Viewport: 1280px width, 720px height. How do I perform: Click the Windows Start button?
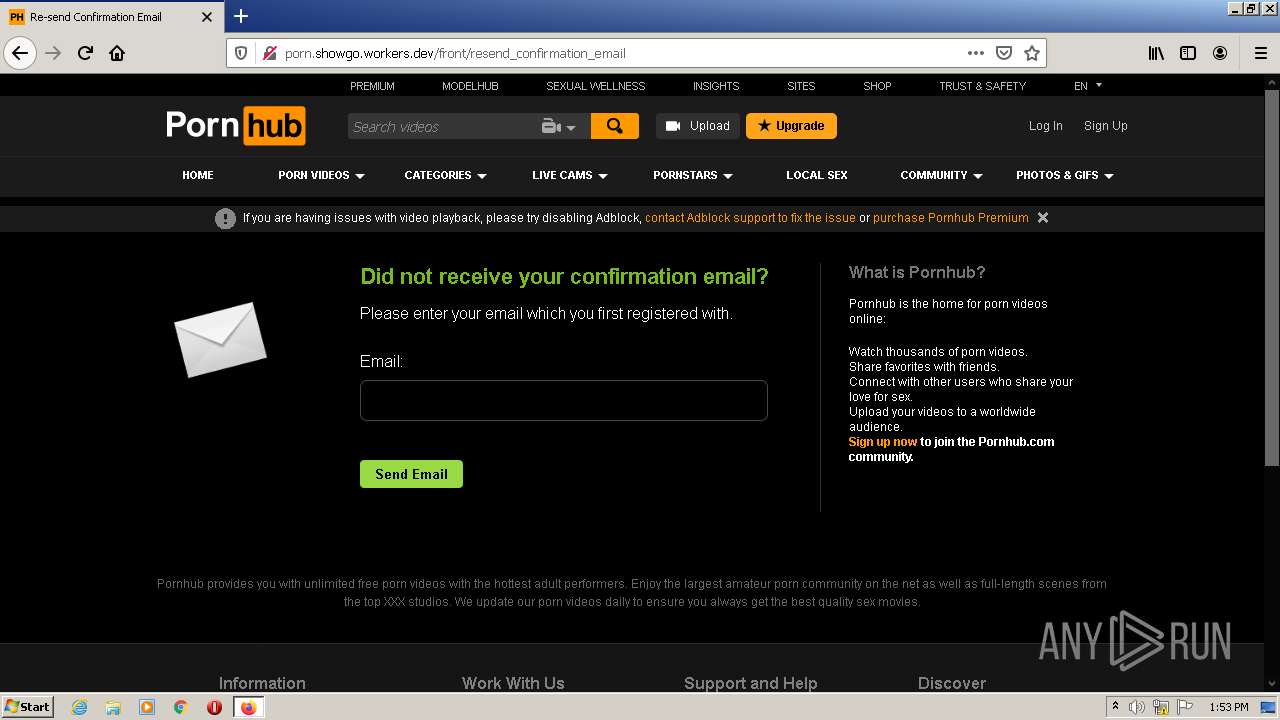[x=28, y=707]
